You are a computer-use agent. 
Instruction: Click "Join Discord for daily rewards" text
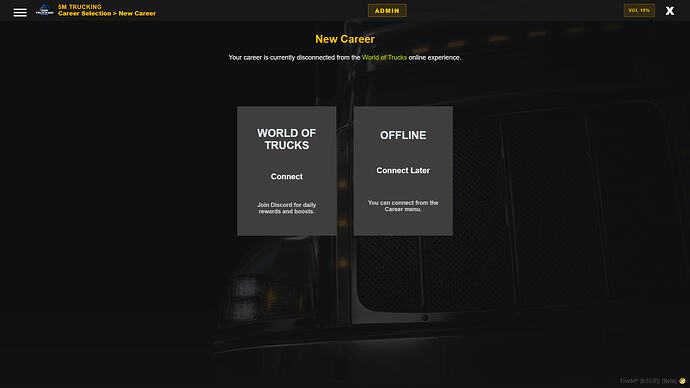click(286, 208)
